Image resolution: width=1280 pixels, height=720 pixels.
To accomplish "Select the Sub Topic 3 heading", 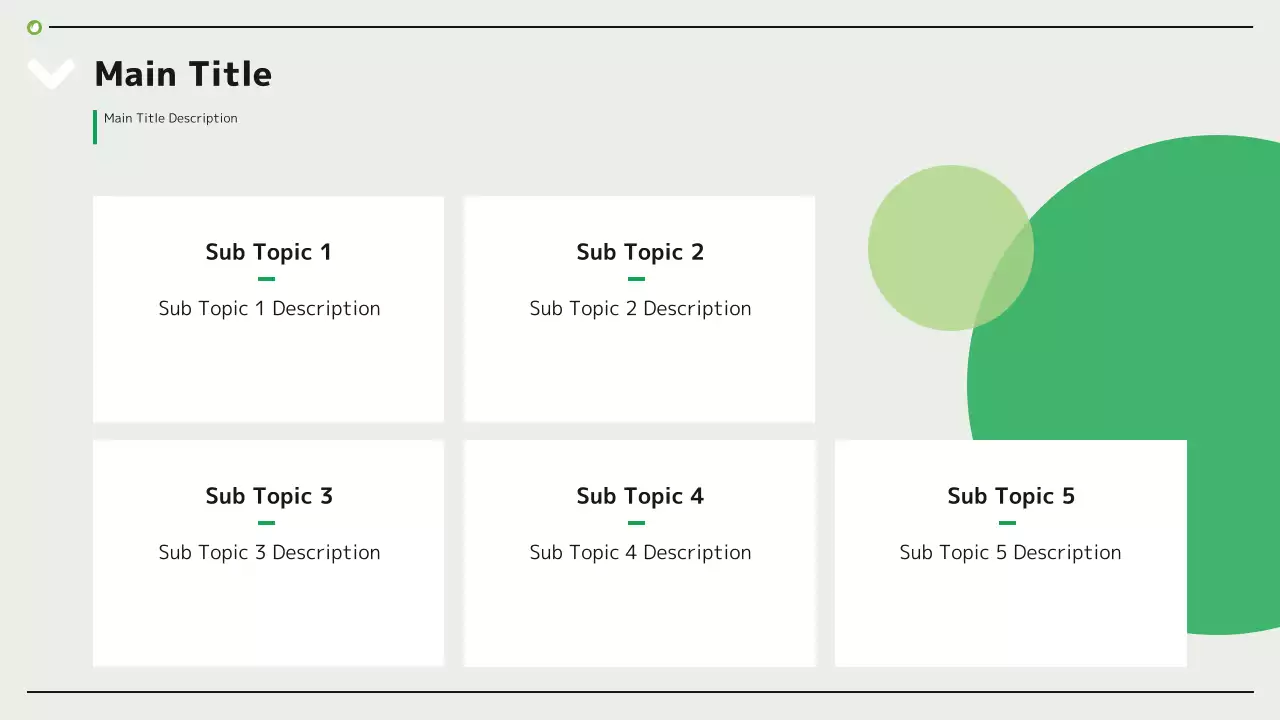I will coord(268,496).
